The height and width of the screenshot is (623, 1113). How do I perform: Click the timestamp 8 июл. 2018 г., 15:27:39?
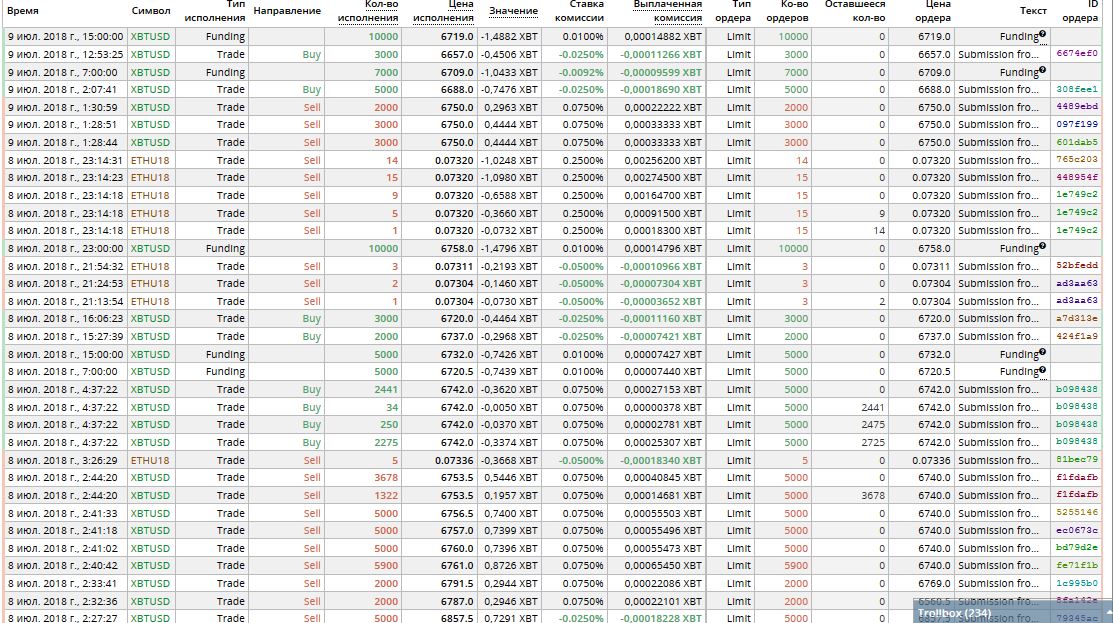pyautogui.click(x=65, y=336)
